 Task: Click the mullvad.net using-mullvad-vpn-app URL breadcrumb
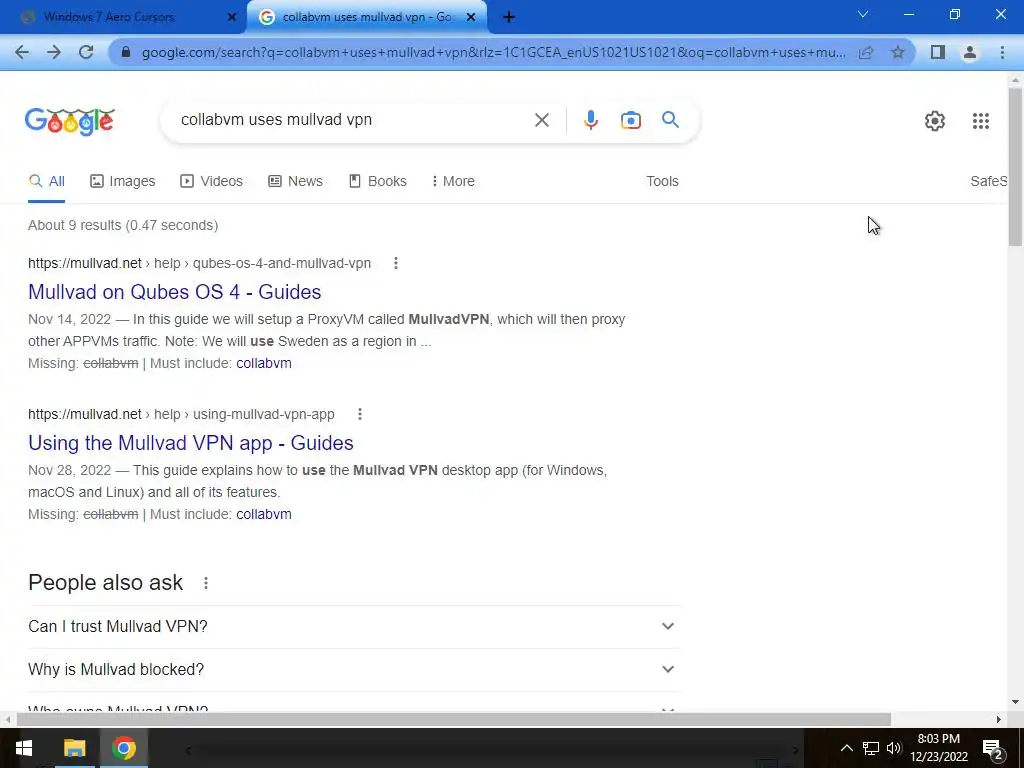pyautogui.click(x=181, y=414)
